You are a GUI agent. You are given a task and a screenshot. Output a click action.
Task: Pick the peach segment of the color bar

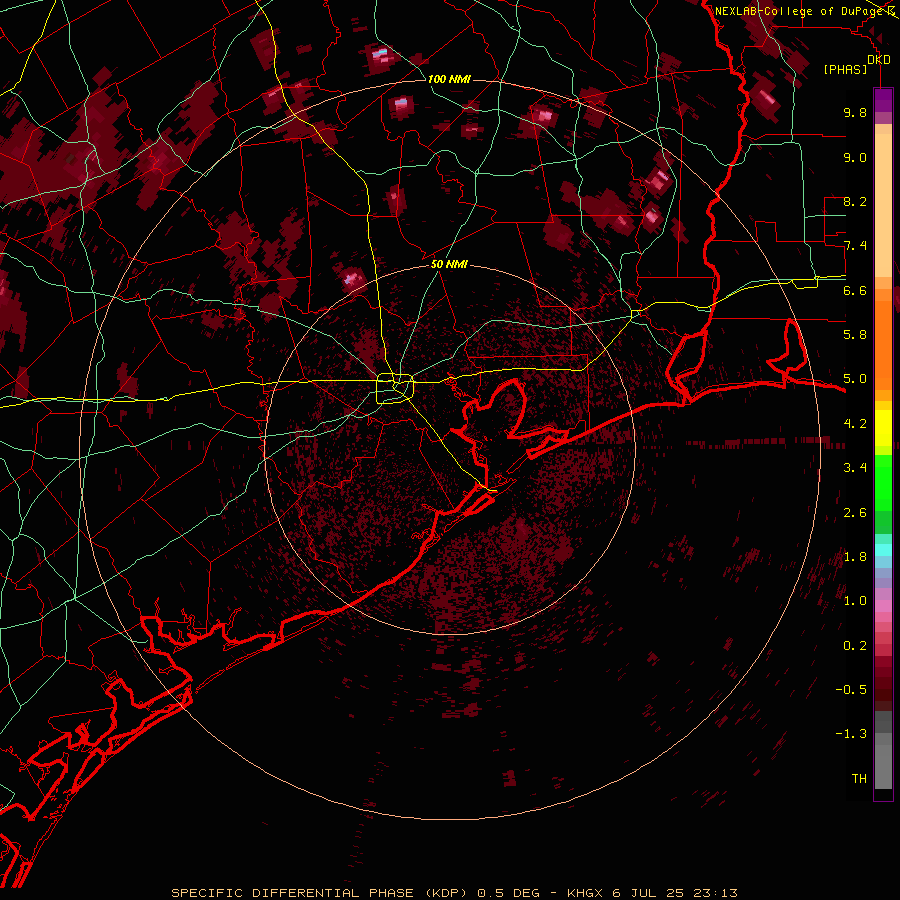tap(883, 207)
